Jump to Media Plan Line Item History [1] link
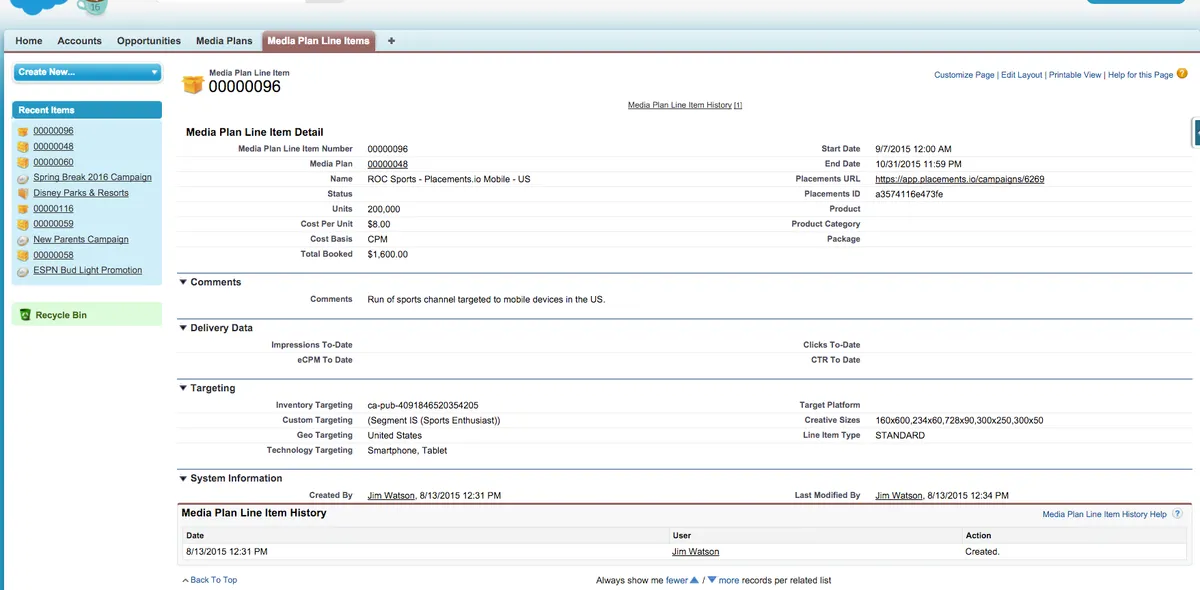The image size is (1200, 590). pos(685,105)
